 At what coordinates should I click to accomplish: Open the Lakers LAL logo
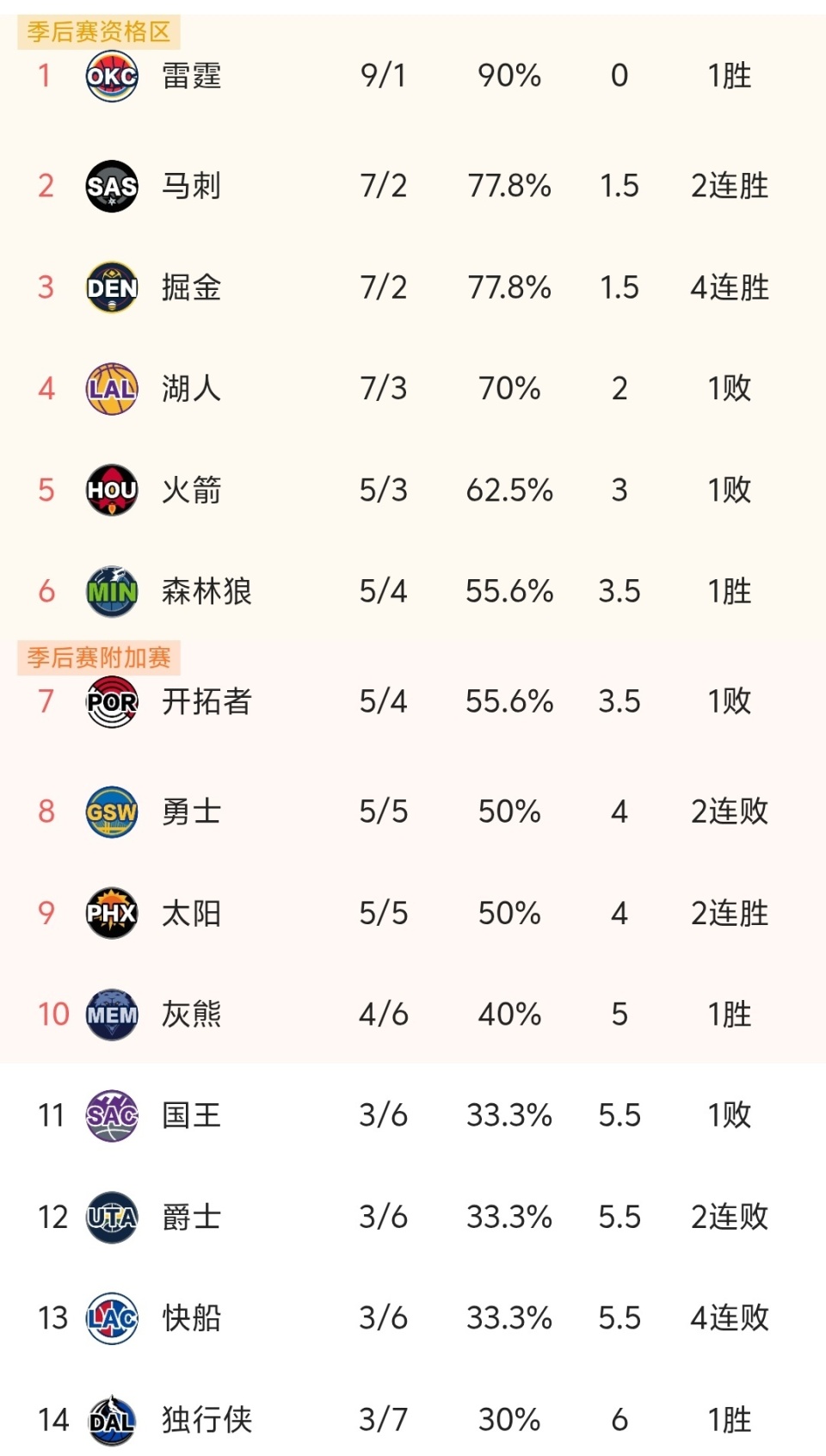pyautogui.click(x=112, y=389)
